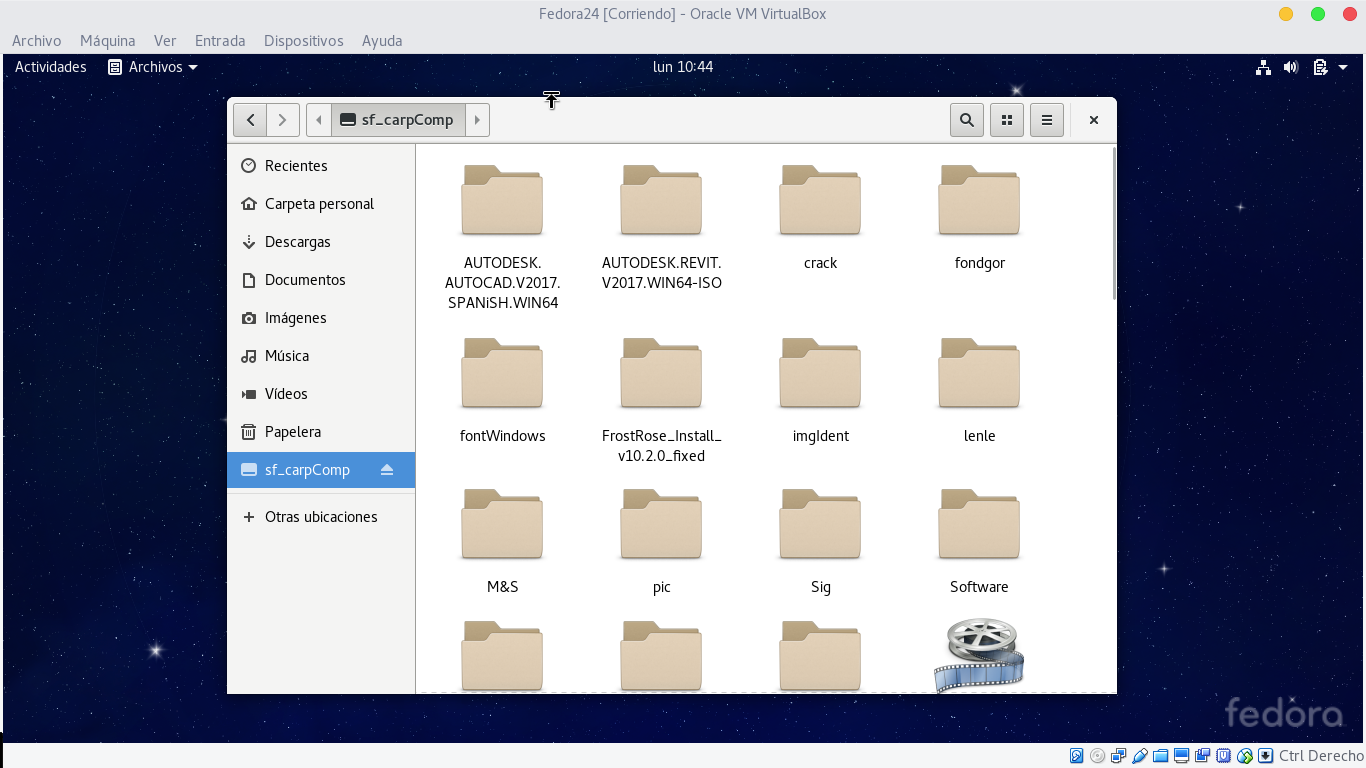The width and height of the screenshot is (1366, 768).
Task: Open the Dispositivos menu
Action: [x=304, y=41]
